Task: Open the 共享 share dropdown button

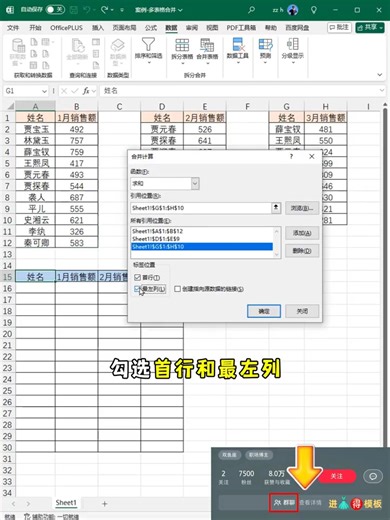Action: [x=370, y=28]
